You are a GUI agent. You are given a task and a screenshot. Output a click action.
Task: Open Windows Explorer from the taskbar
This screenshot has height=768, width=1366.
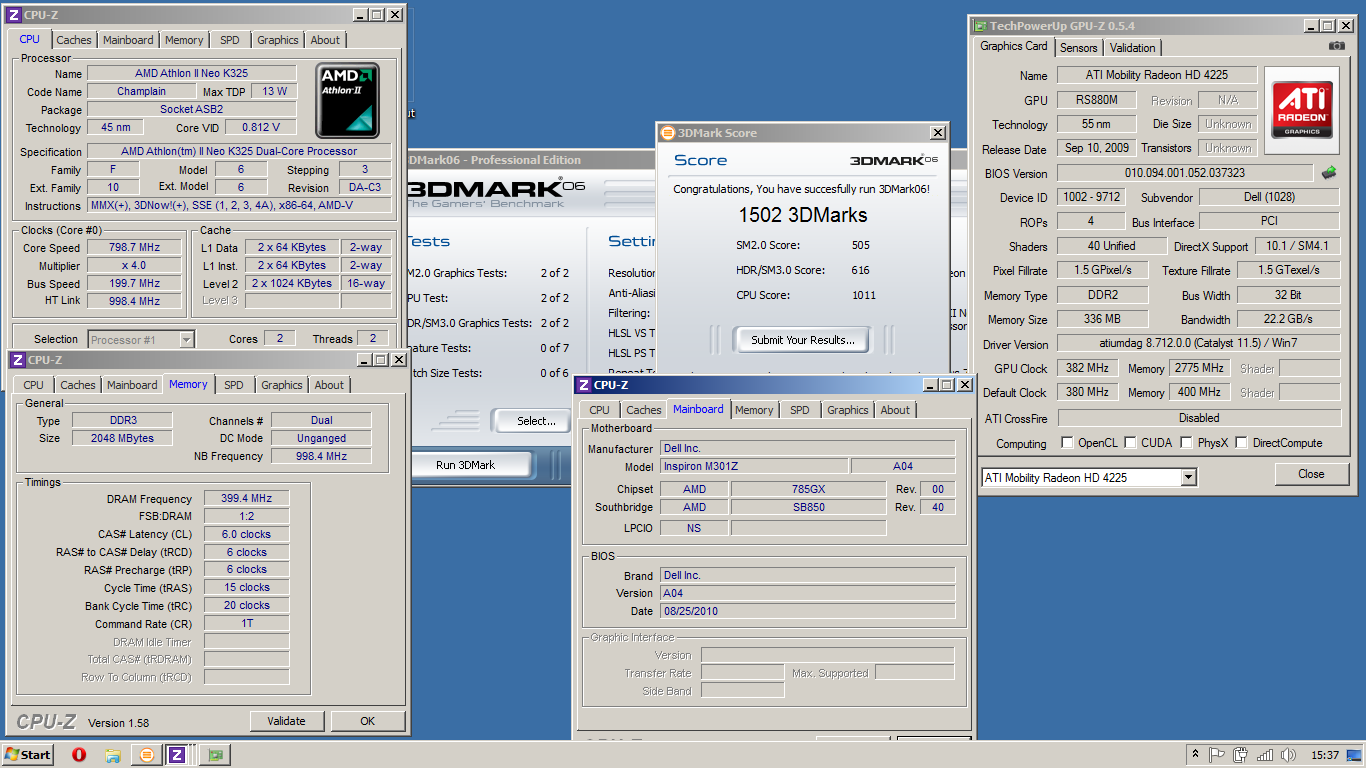pos(113,755)
